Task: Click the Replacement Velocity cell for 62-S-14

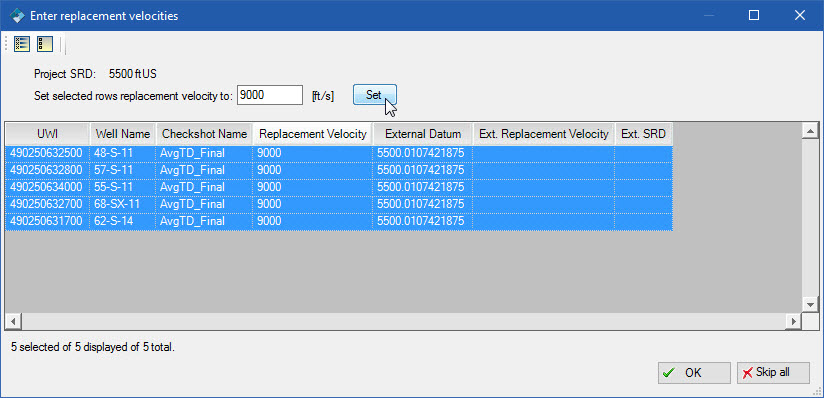Action: [313, 221]
